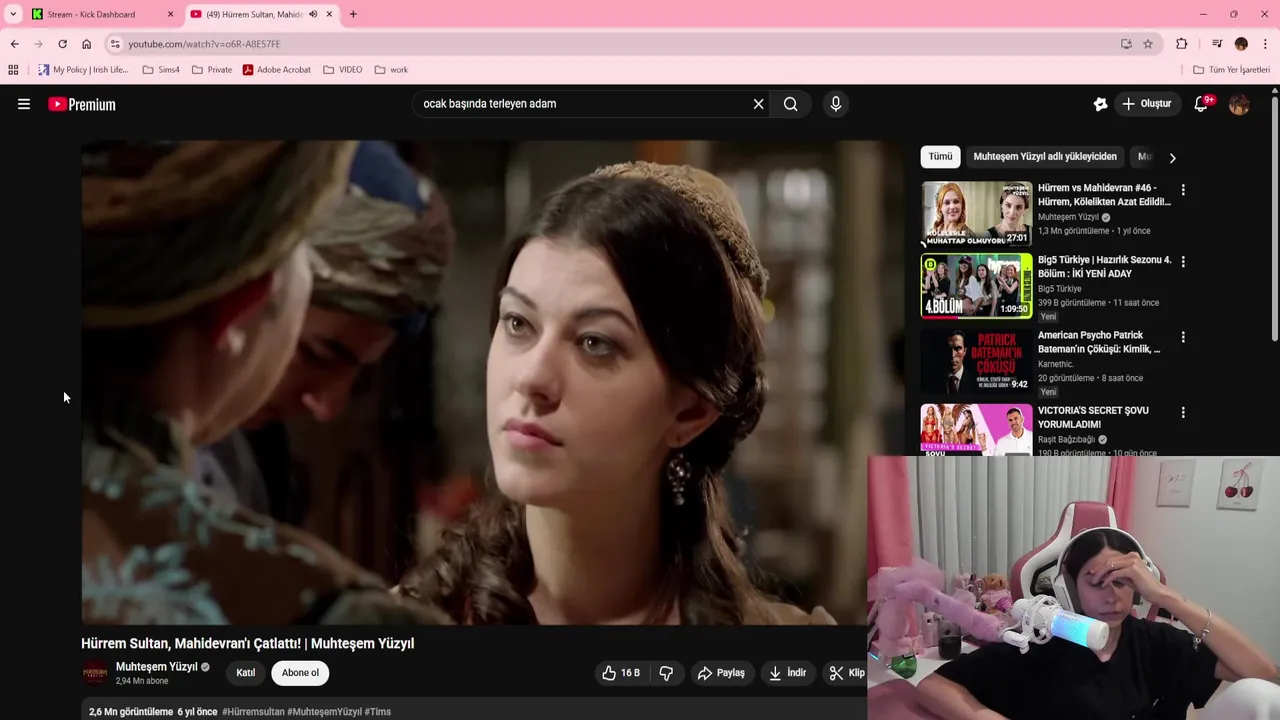Screen dimensions: 1280x720
Task: Open the work bookmark folder
Action: 391,70
